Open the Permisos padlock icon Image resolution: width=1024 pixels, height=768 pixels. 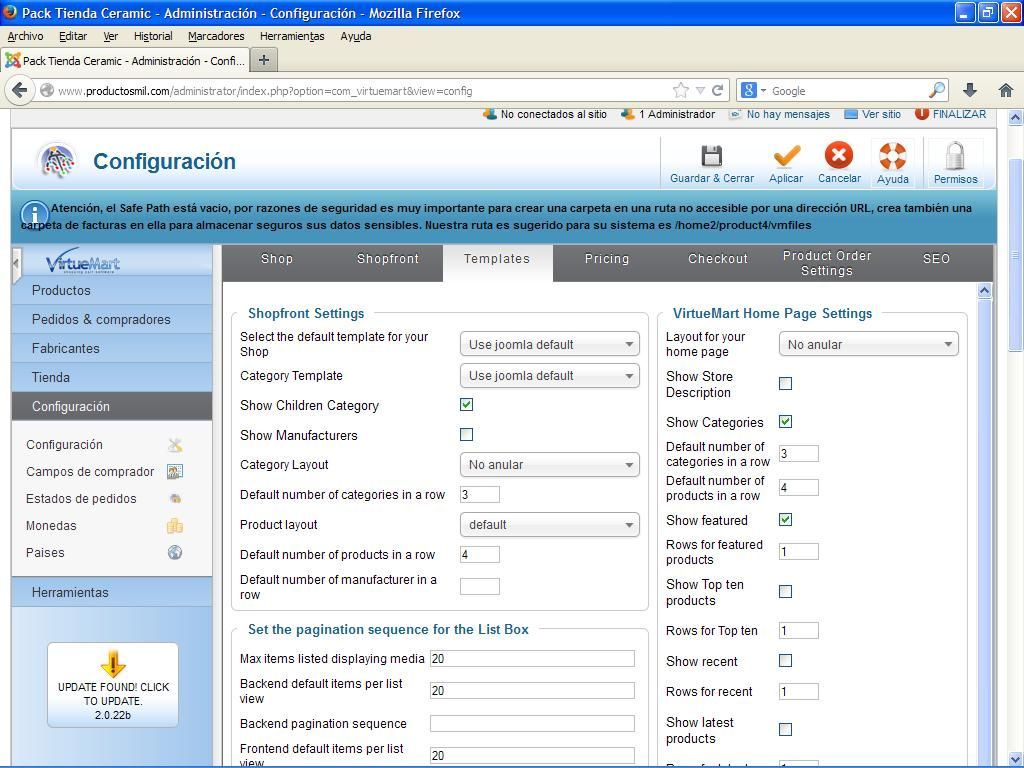point(955,156)
